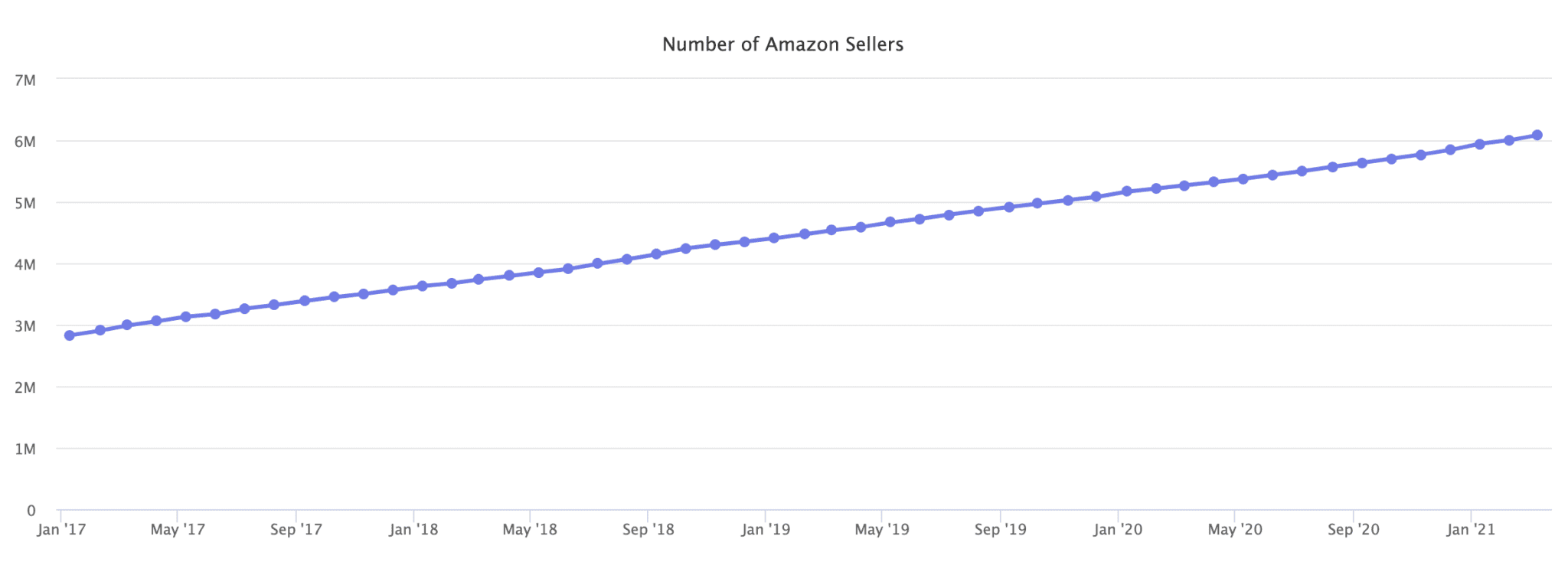Viewport: 1568px width, 572px height.
Task: Click the last data point on the line
Action: 1537,136
